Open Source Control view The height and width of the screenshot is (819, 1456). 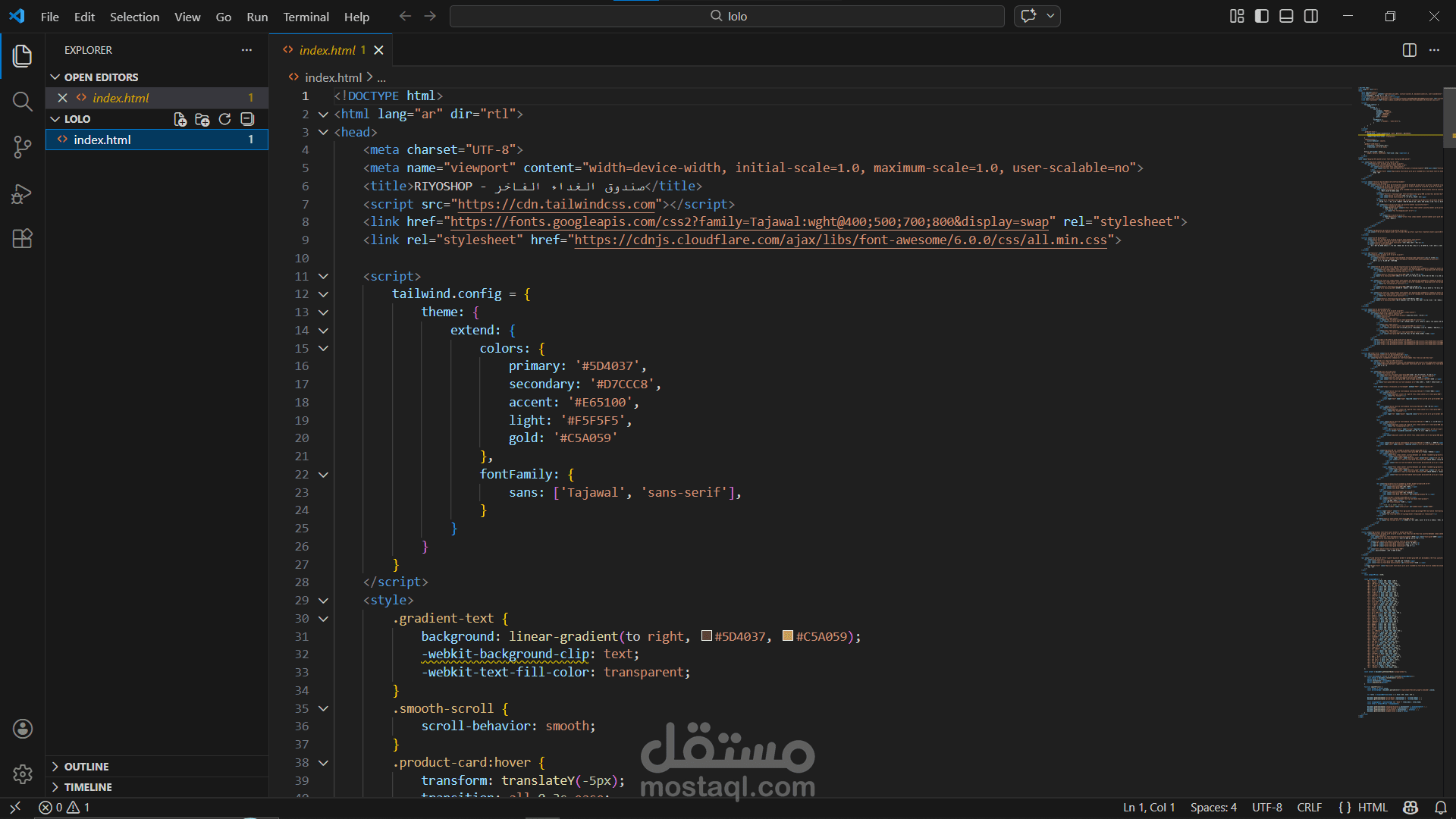tap(22, 147)
